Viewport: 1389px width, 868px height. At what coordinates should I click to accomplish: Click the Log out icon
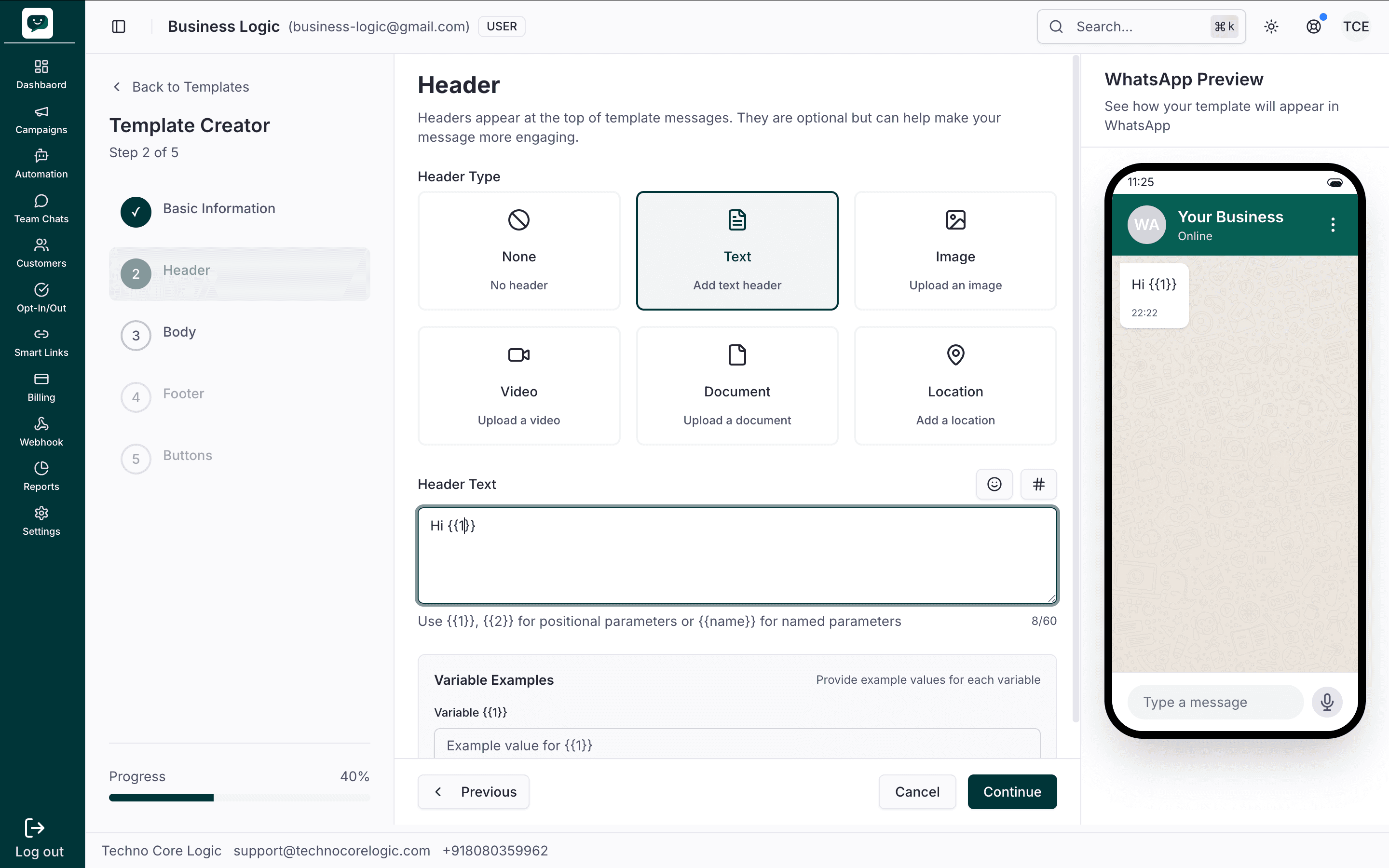pos(34,828)
